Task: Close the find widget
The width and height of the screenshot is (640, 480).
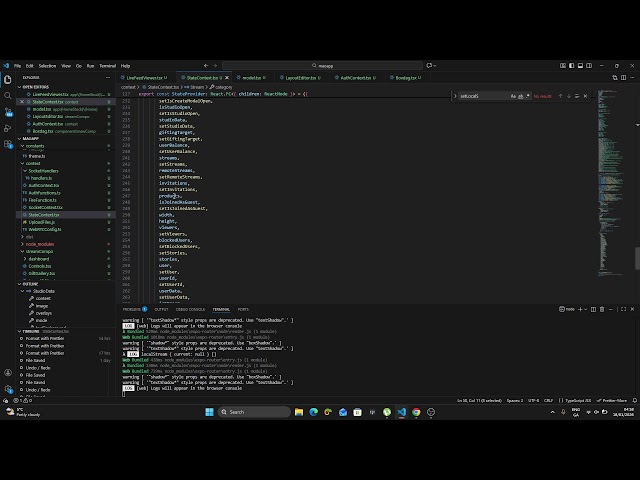Action: 585,96
